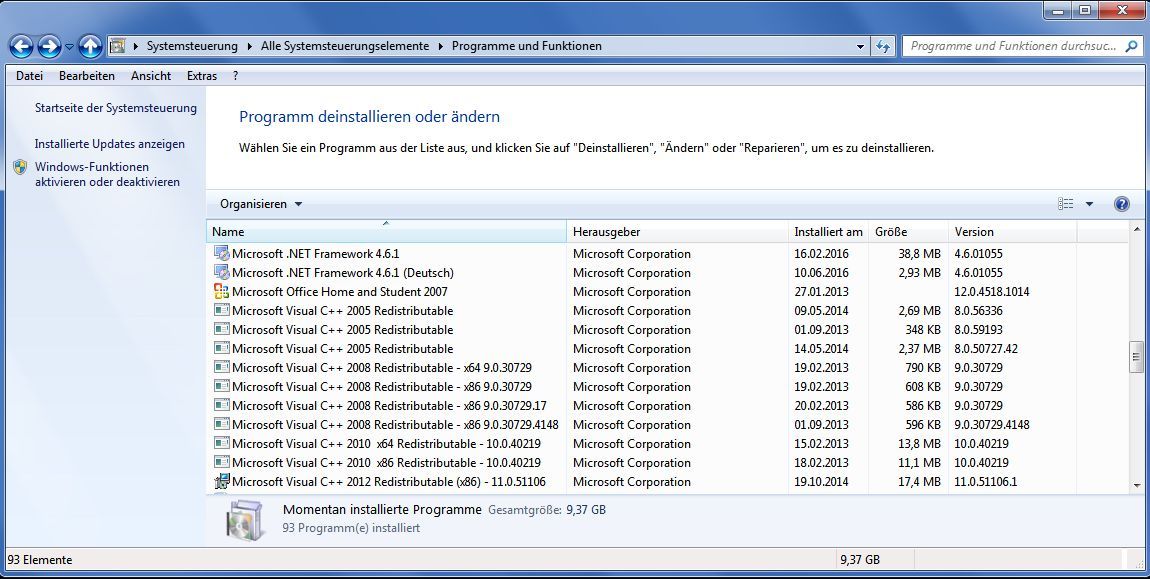The height and width of the screenshot is (579, 1150).
Task: Open Startseite der Systemsteuerung link
Action: coord(115,108)
